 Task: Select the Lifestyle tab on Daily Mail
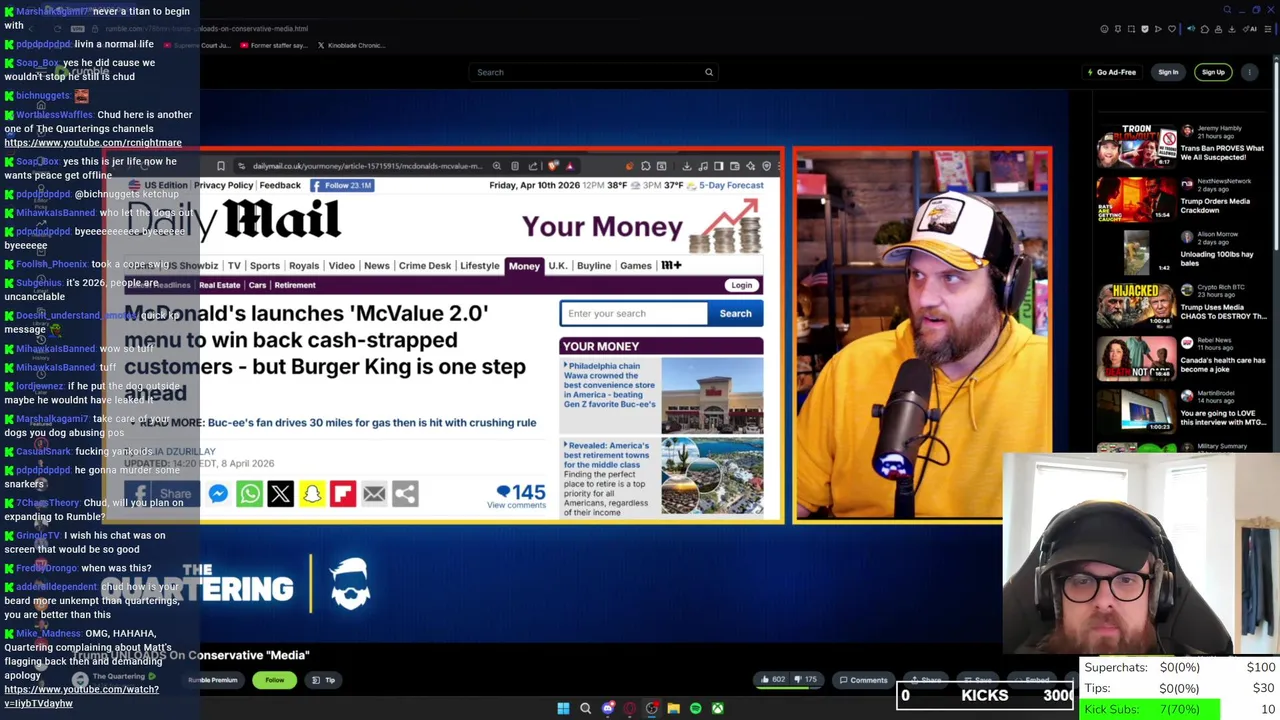[x=480, y=266]
